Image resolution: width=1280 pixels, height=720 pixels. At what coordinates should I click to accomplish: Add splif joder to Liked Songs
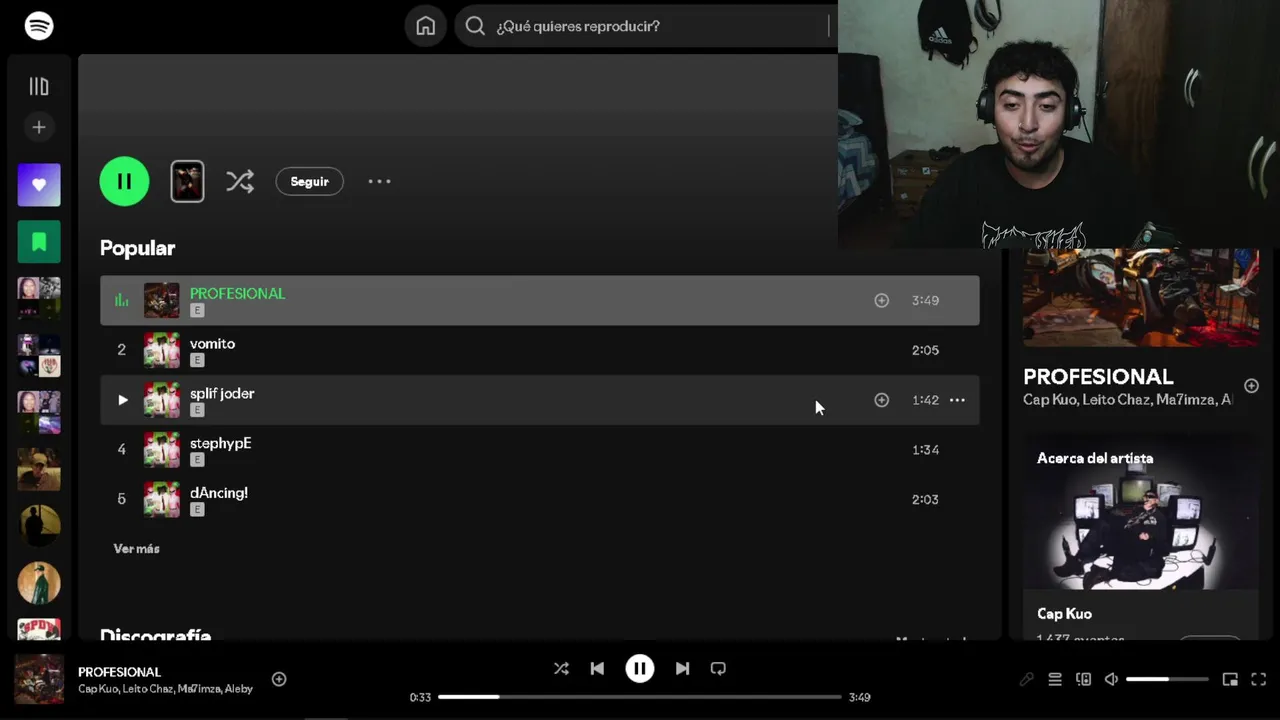pyautogui.click(x=881, y=400)
